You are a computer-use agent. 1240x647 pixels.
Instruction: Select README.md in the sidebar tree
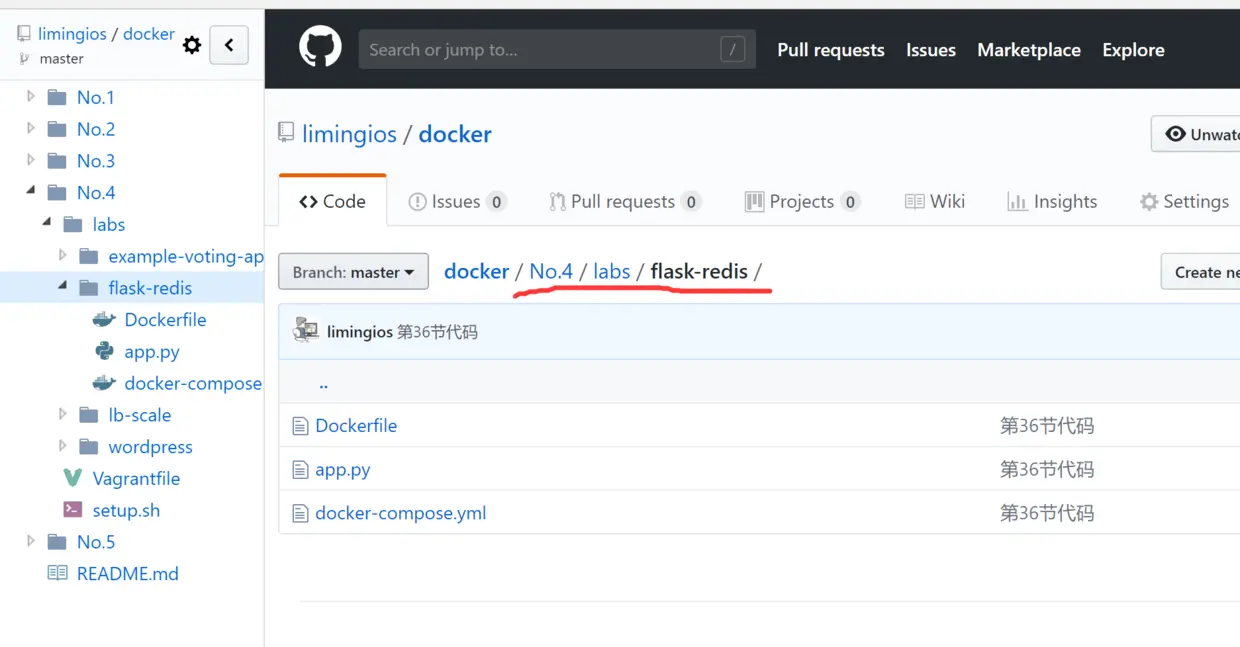(x=128, y=574)
